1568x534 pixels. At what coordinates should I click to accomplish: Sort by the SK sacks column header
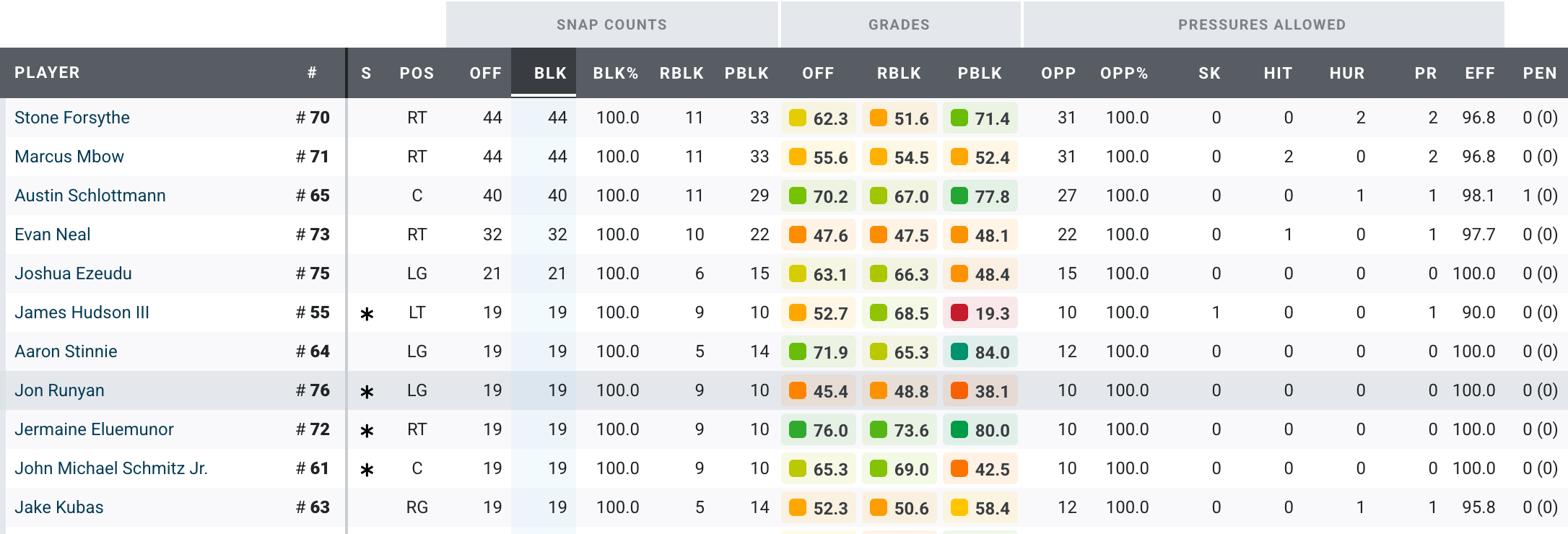coord(1209,73)
